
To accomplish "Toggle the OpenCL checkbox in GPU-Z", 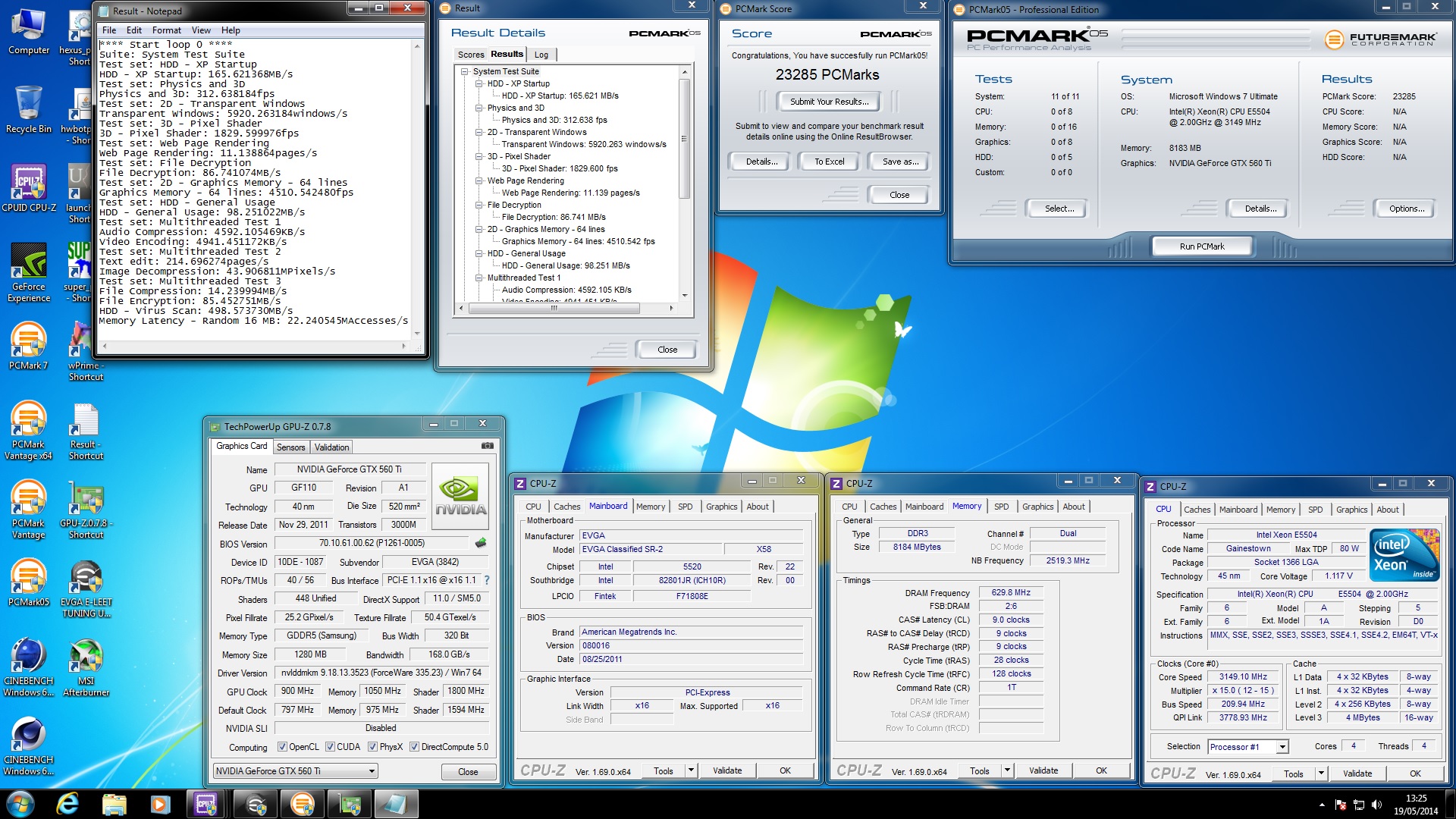I will click(282, 747).
